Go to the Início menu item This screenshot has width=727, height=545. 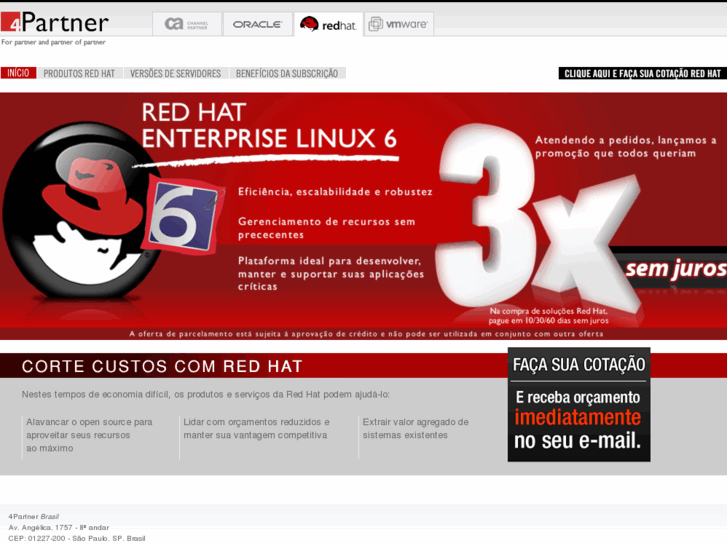point(18,73)
